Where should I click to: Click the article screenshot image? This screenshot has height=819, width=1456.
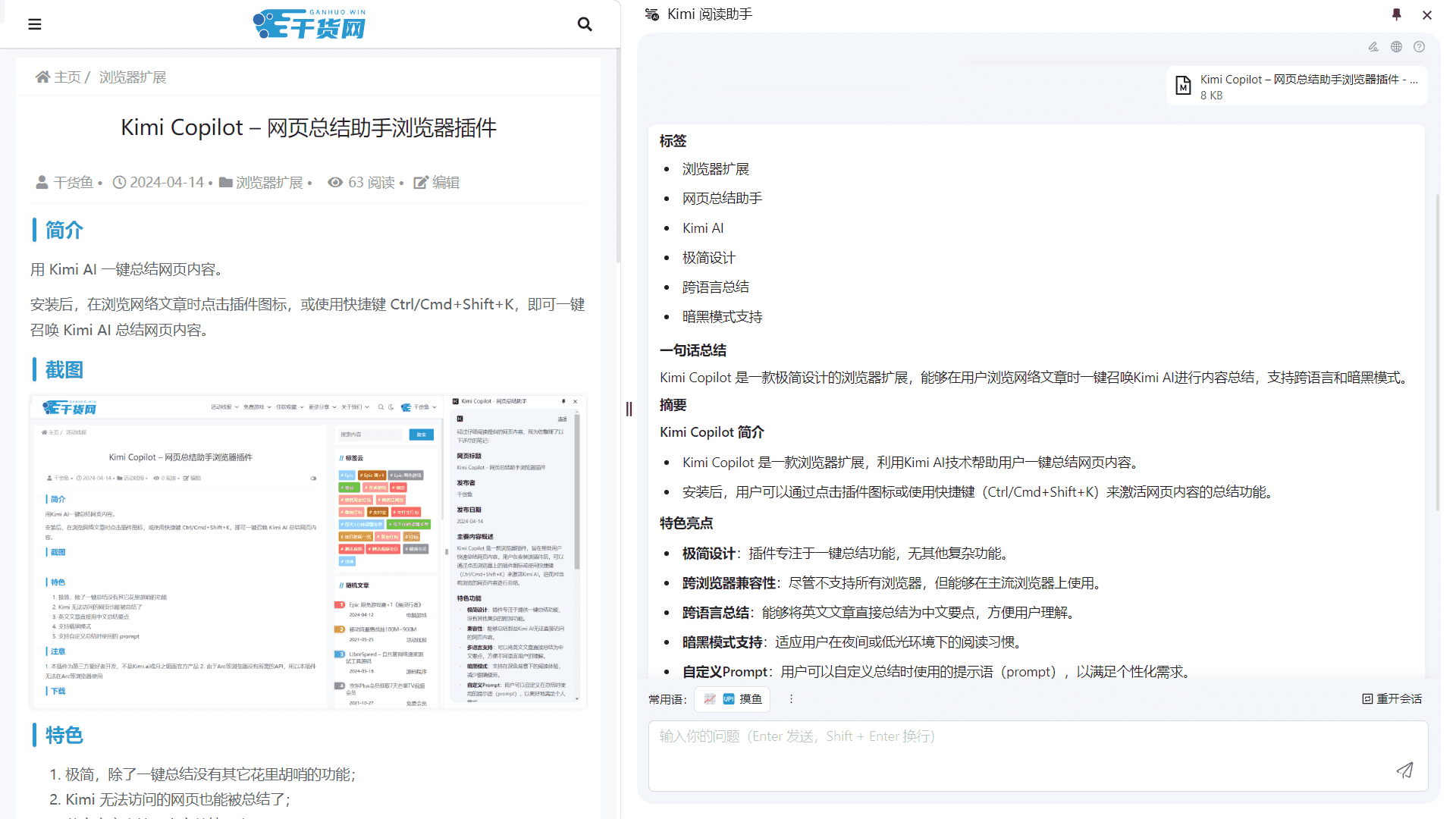tap(309, 551)
